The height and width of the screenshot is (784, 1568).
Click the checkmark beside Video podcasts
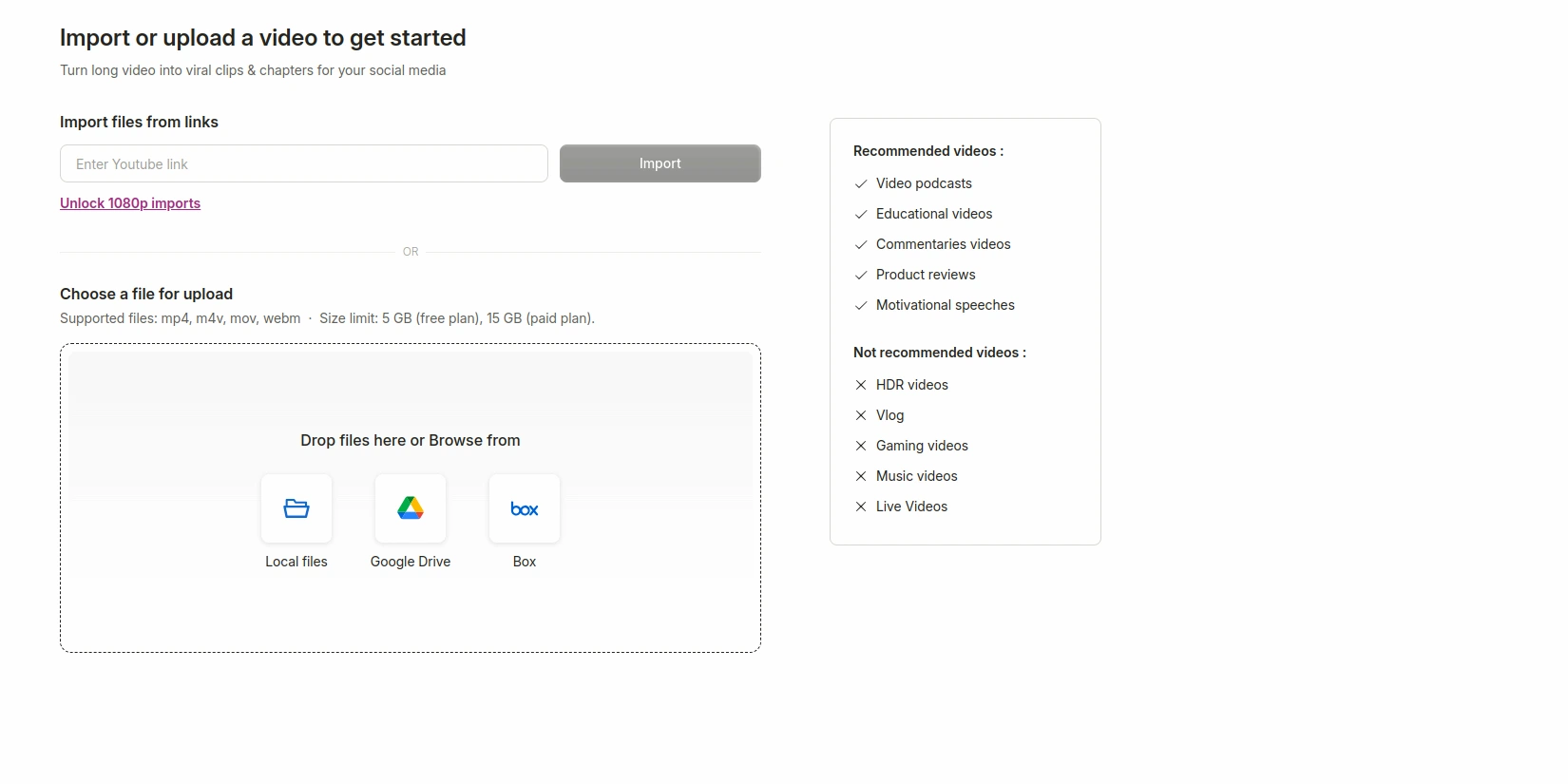click(861, 184)
